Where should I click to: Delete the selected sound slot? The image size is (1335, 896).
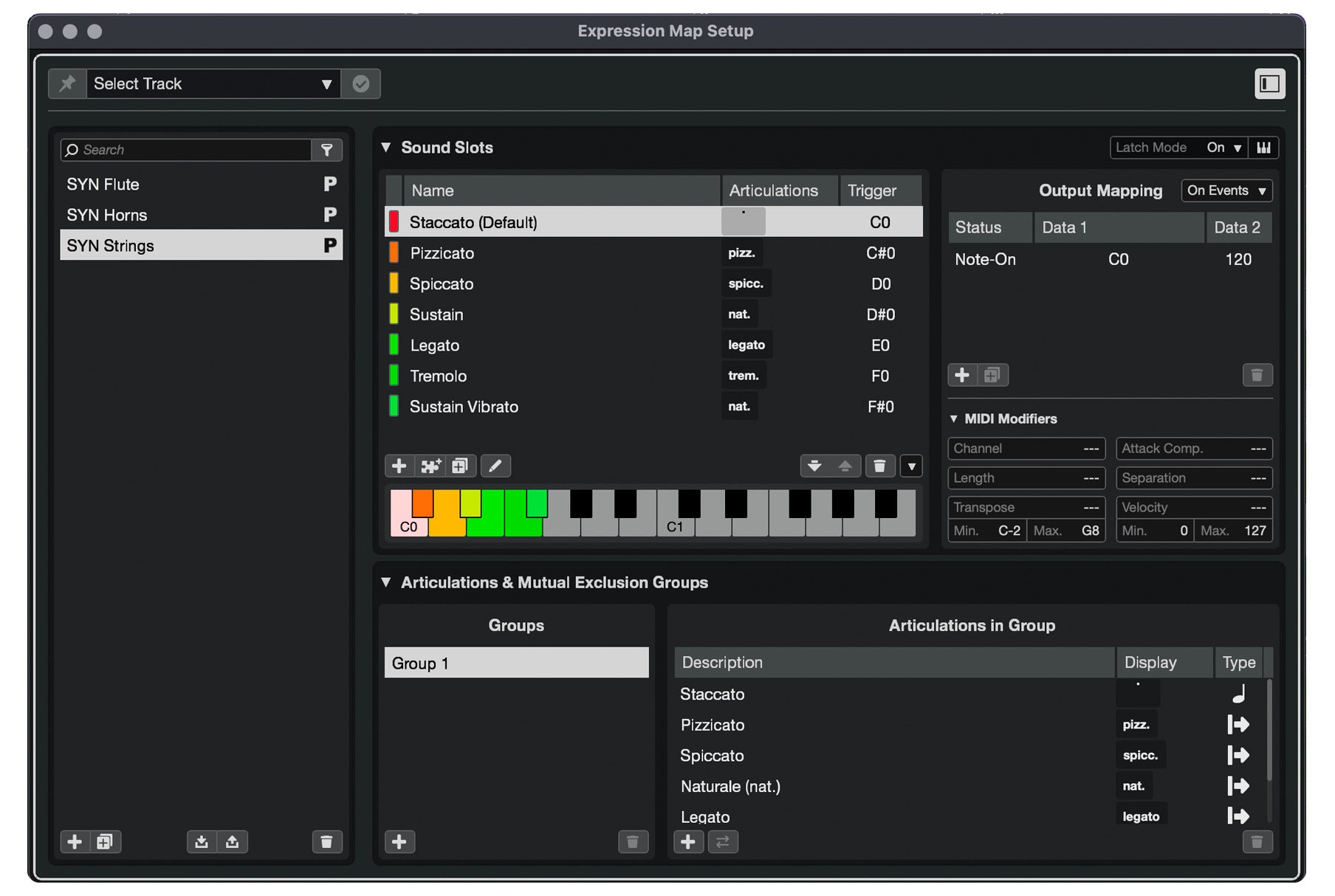[880, 466]
